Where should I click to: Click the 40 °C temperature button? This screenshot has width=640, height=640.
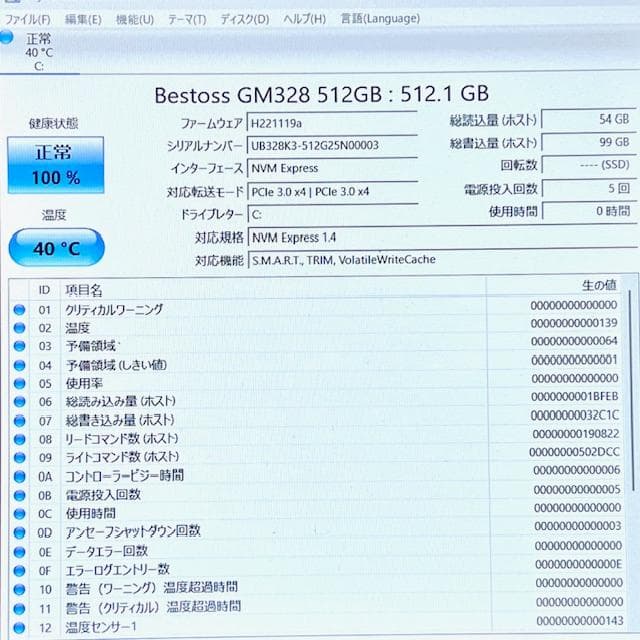[x=56, y=248]
